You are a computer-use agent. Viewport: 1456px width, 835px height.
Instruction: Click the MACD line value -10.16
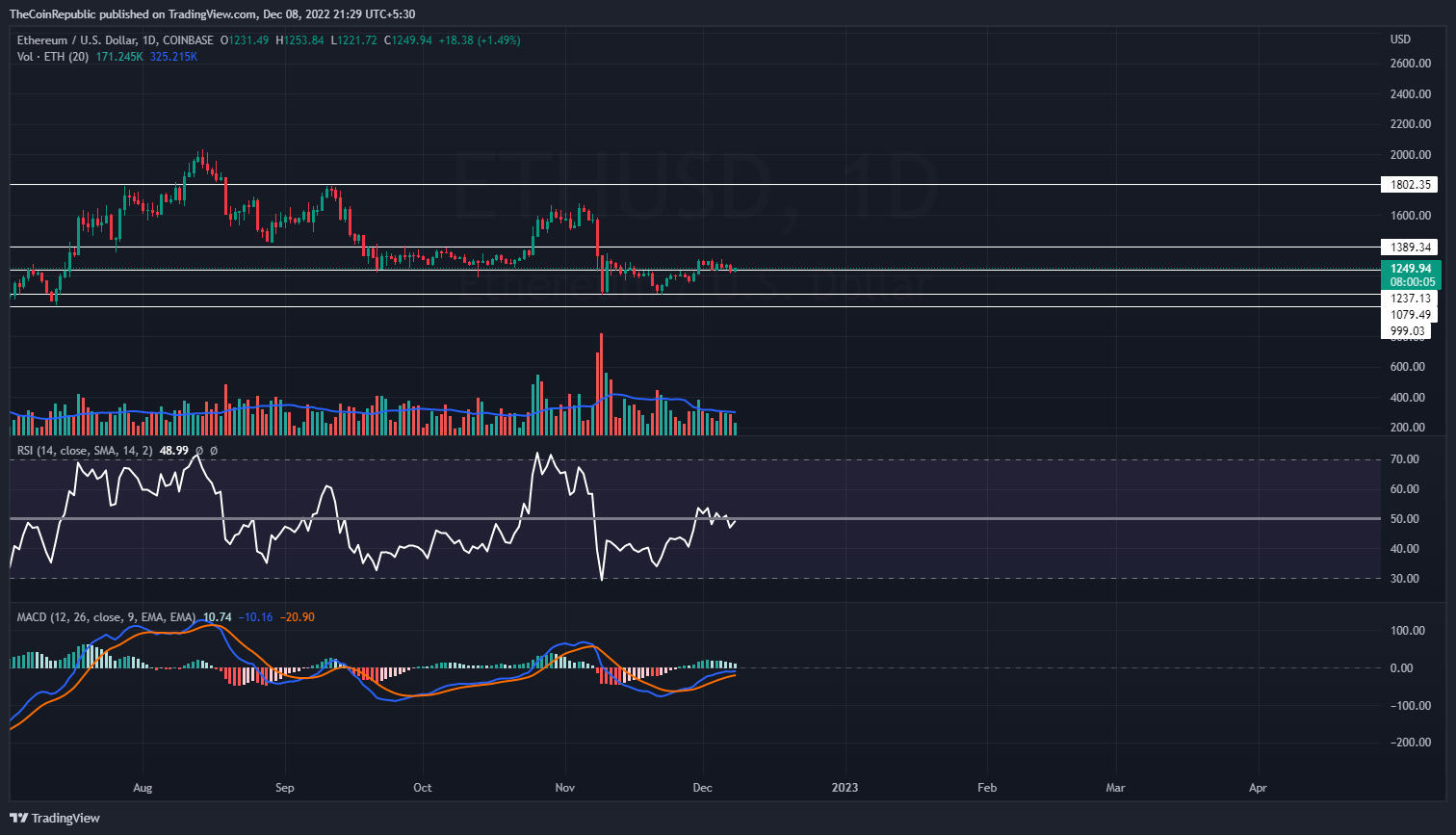pyautogui.click(x=255, y=616)
